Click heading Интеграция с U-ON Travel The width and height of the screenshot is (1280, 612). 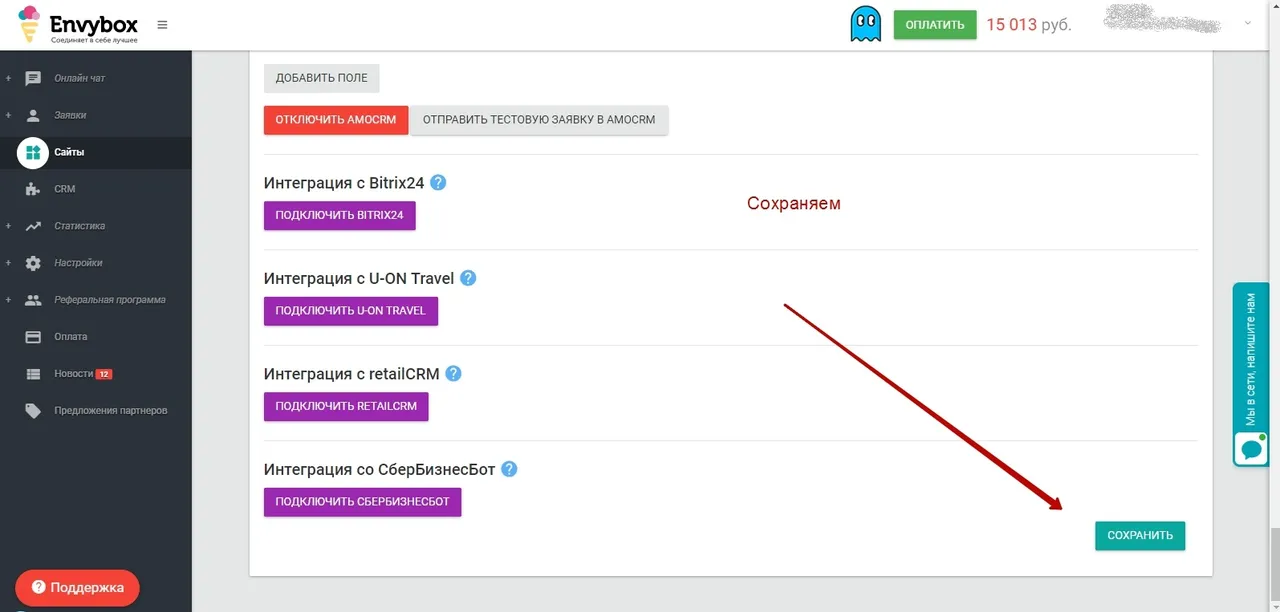pos(359,278)
